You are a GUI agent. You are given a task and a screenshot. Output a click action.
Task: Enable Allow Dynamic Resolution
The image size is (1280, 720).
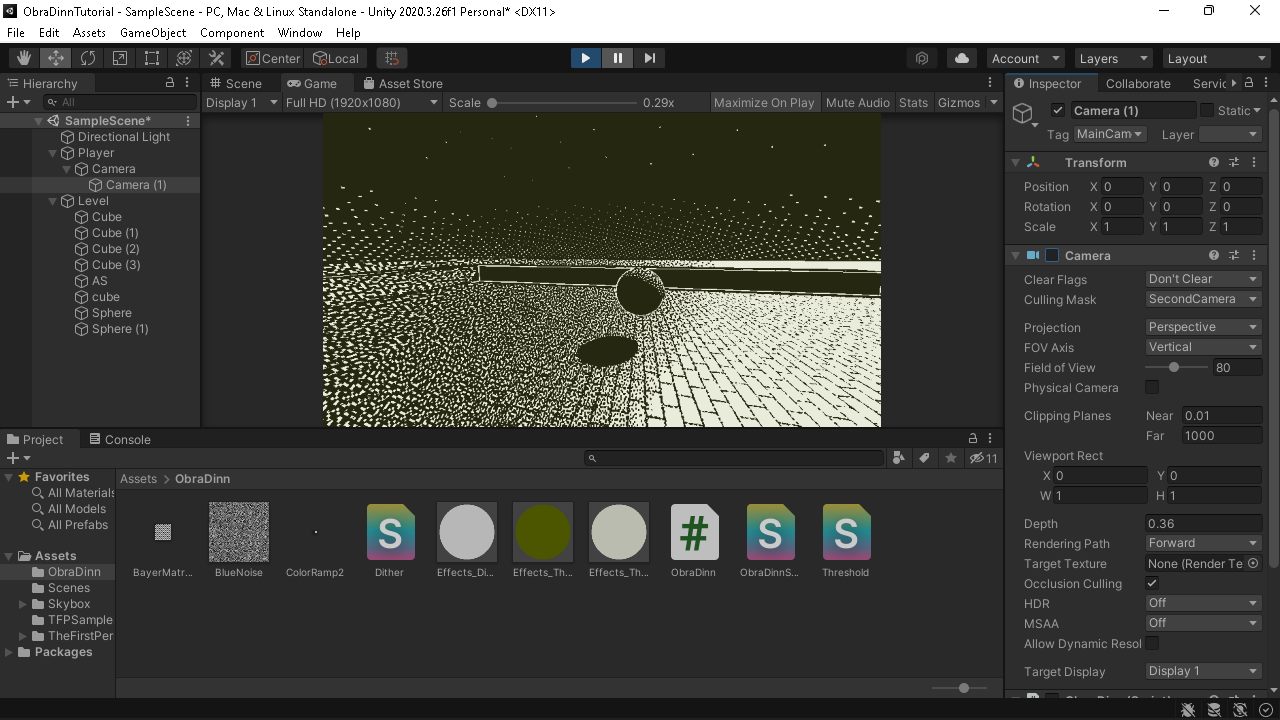pos(1152,643)
